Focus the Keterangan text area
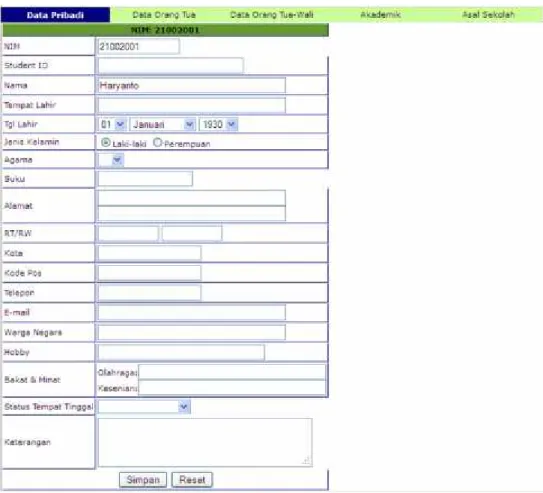543x493 pixels. coord(205,442)
